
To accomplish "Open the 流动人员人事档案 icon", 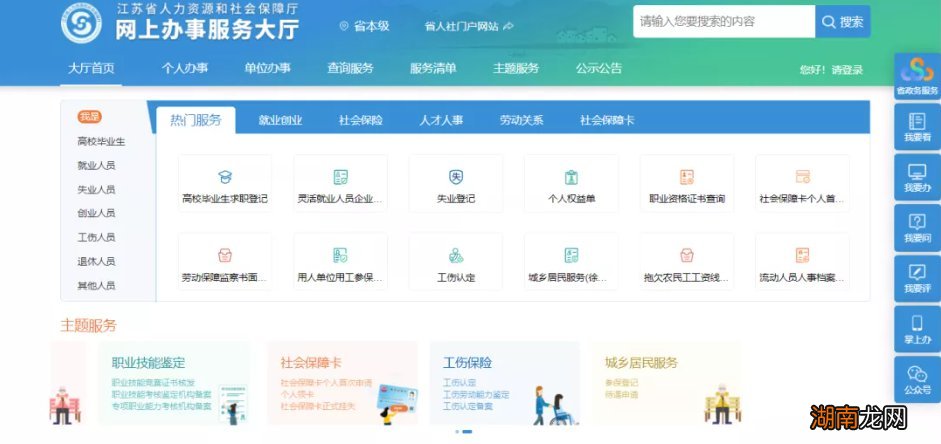I will point(802,256).
